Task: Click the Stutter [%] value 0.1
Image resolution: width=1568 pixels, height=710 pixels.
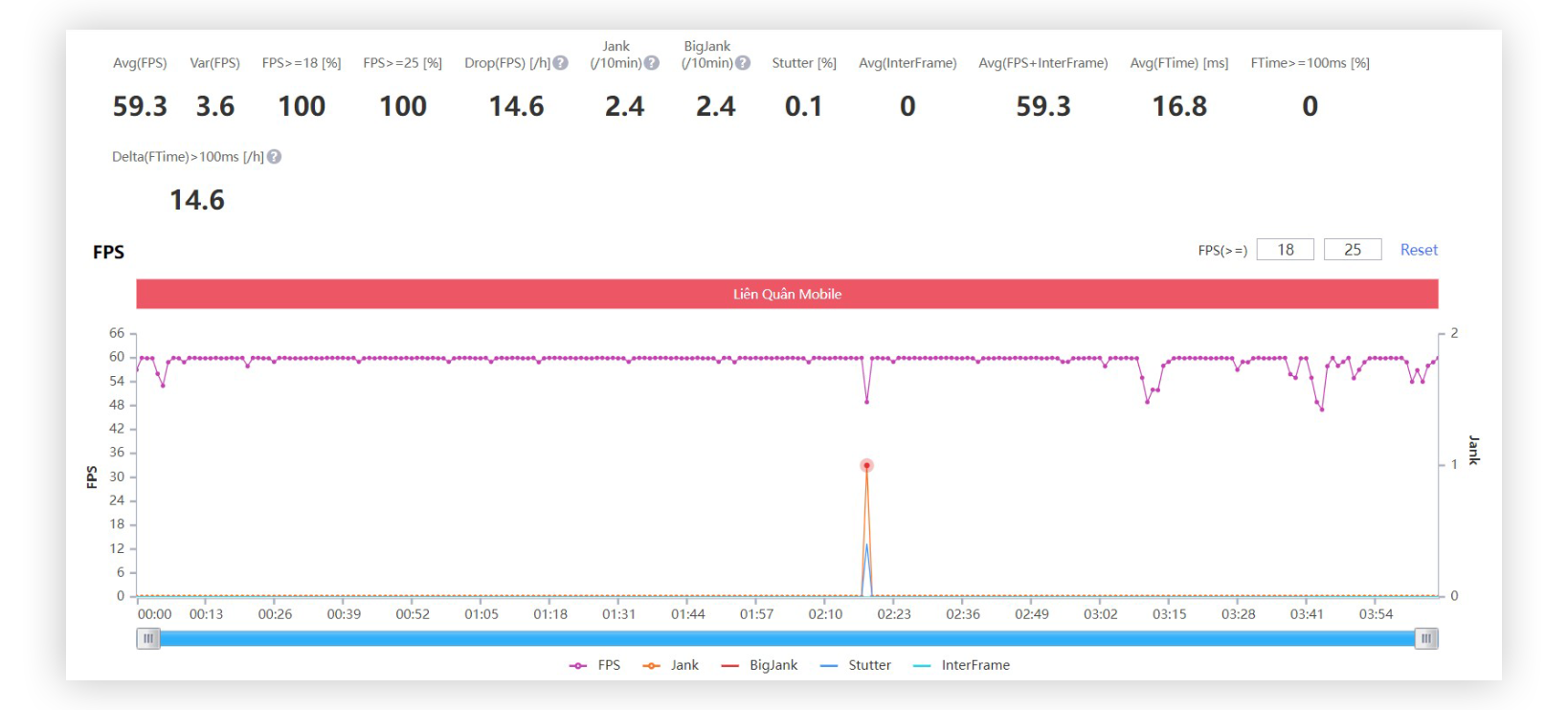Action: click(804, 106)
